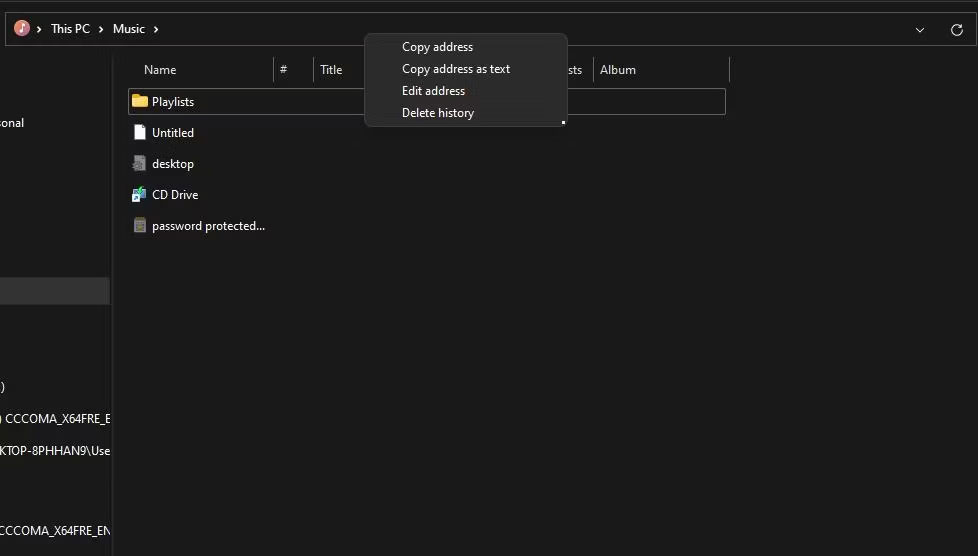
Task: Select the sidebar item ending in 'onal'
Action: 12,123
